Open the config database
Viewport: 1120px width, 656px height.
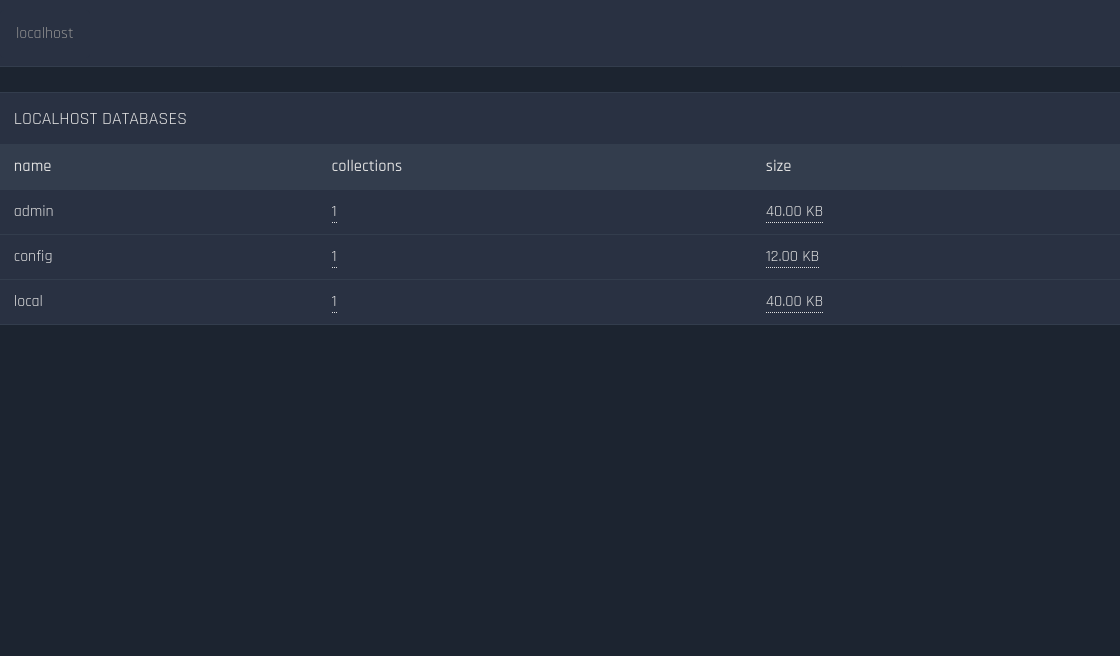coord(33,257)
